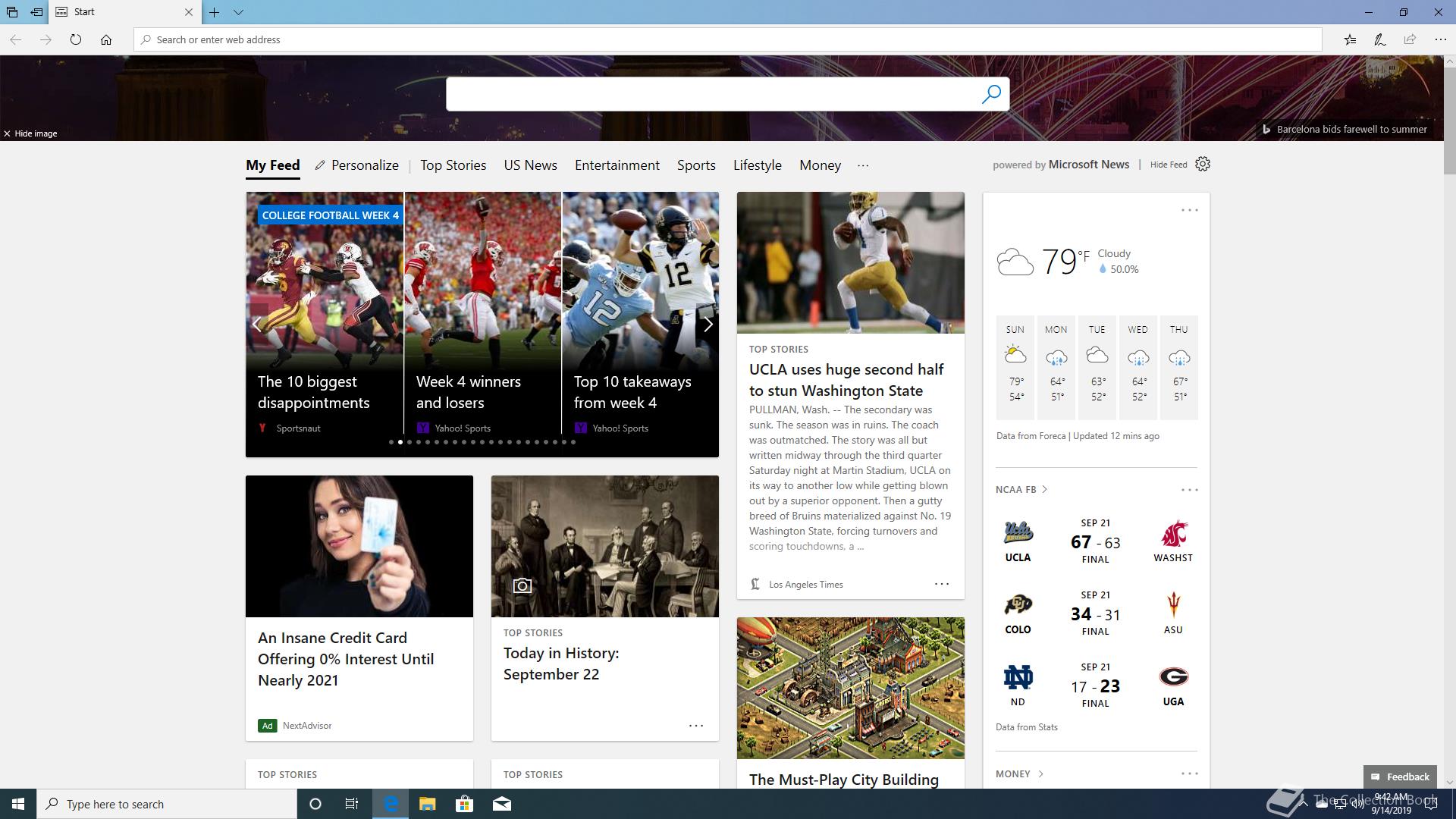
Task: Open NCAA FB card options ellipsis
Action: coord(1190,490)
